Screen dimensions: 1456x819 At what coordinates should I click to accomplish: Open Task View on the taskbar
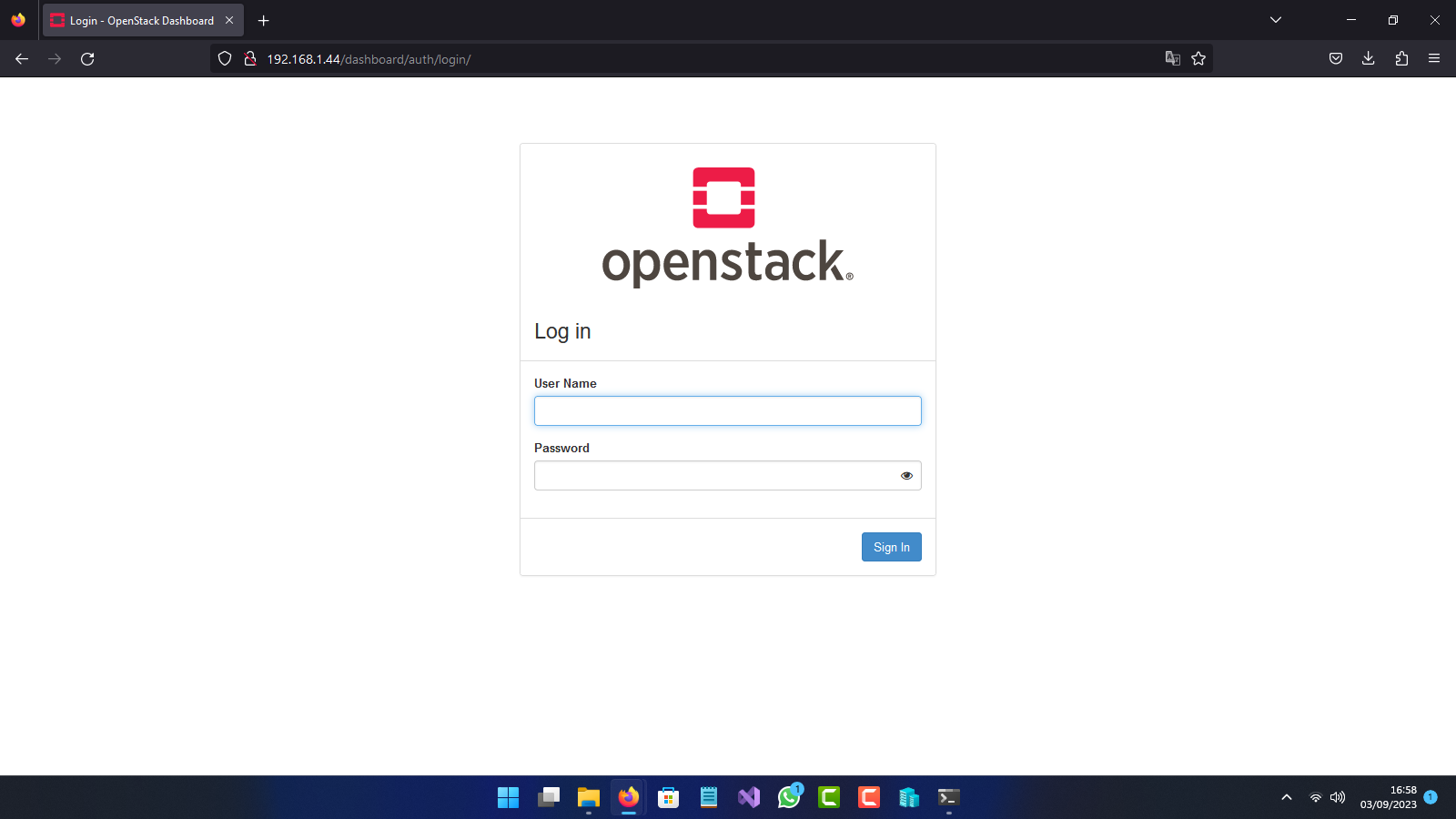tap(549, 798)
